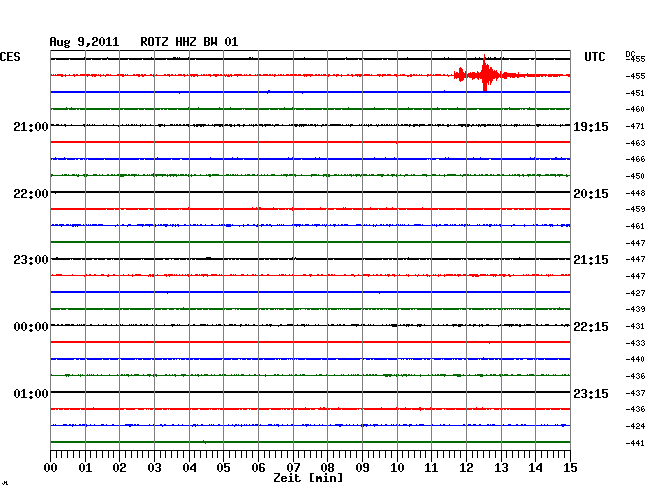Image resolution: width=650 pixels, height=494 pixels.
Task: Select the "10" minute axis tick label
Action: [397, 467]
